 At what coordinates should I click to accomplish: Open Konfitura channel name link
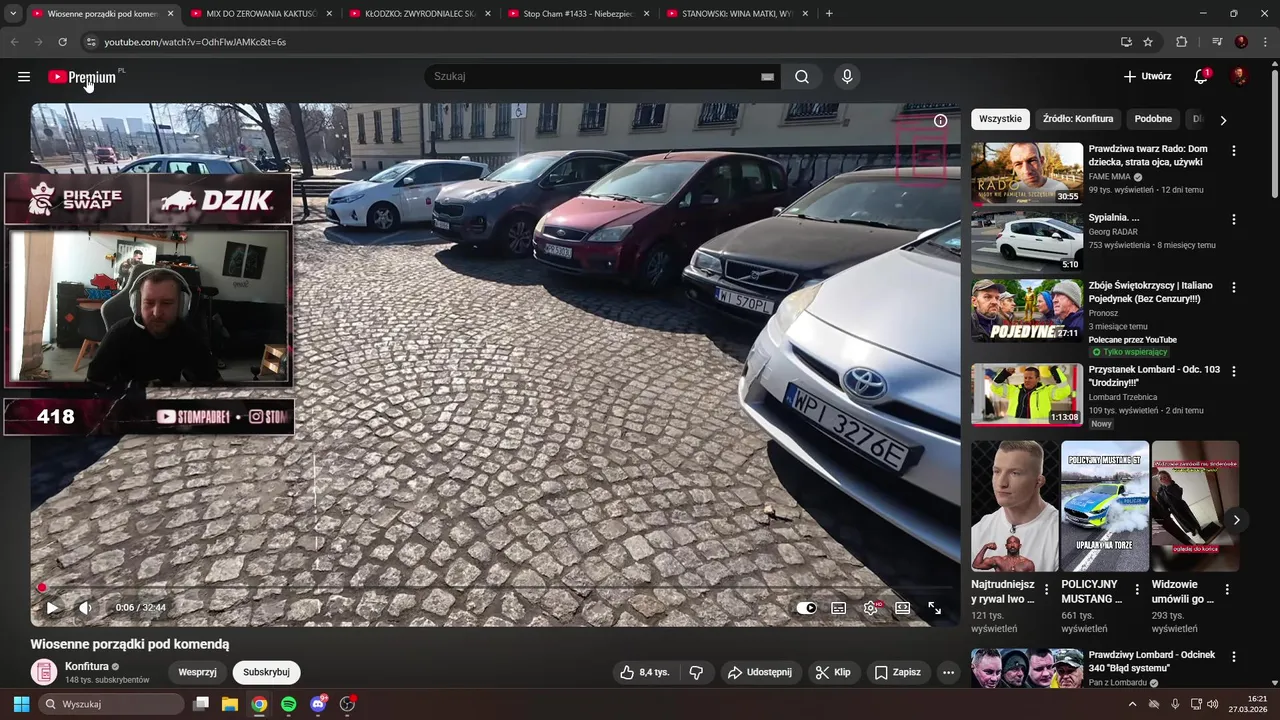click(87, 667)
